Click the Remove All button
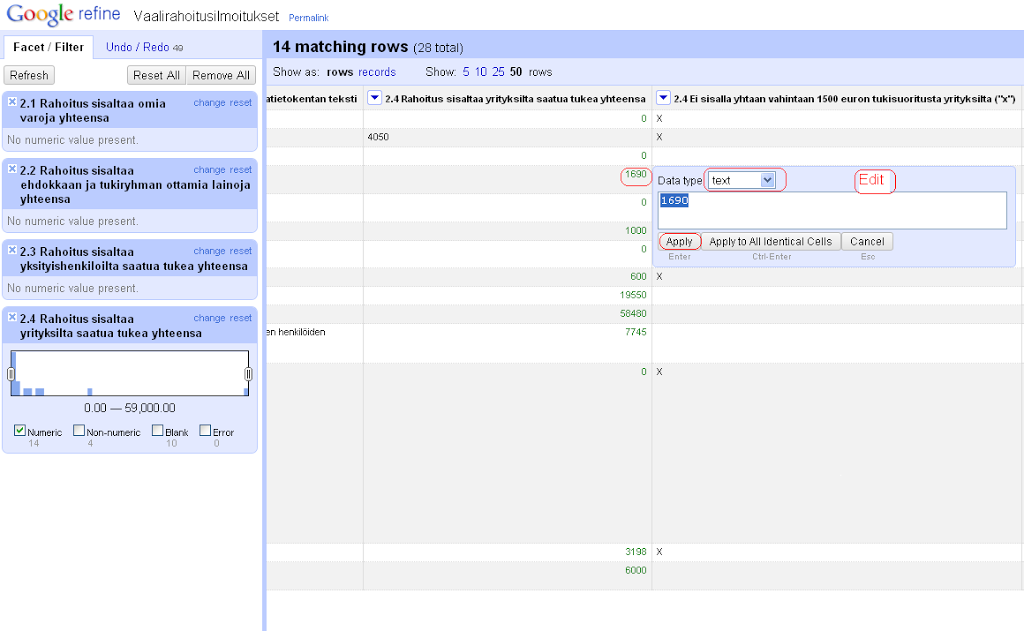 click(x=220, y=75)
